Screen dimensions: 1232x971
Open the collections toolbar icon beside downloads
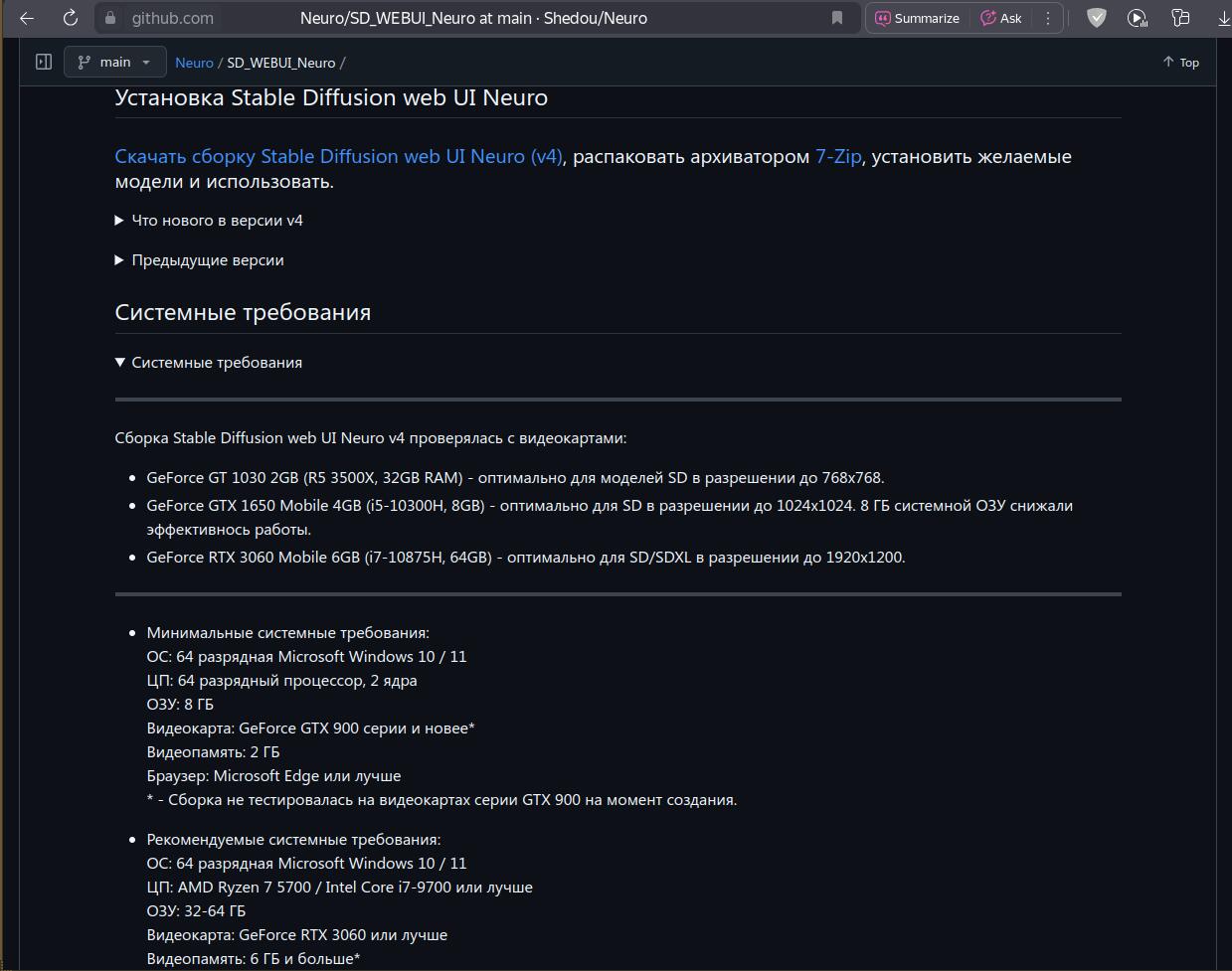pos(1180,18)
